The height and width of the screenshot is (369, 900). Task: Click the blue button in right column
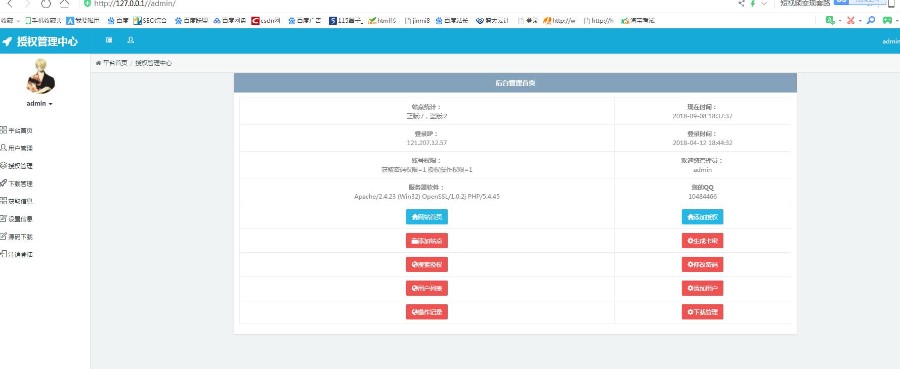point(703,217)
